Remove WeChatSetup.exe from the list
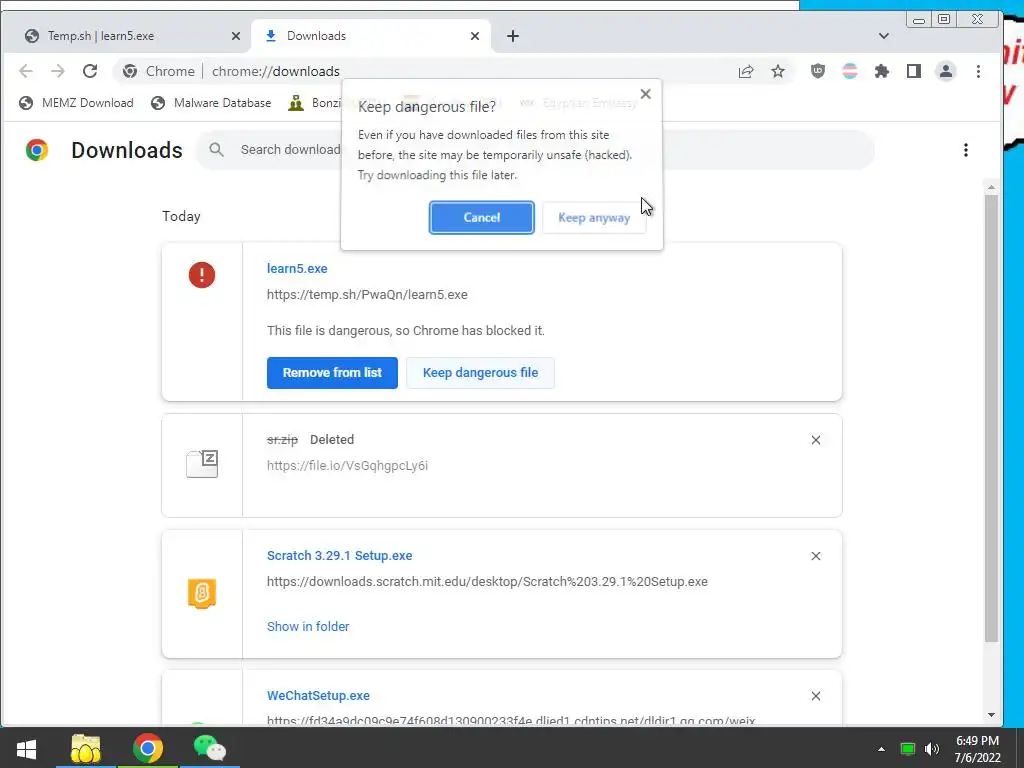The image size is (1024, 768). click(816, 696)
